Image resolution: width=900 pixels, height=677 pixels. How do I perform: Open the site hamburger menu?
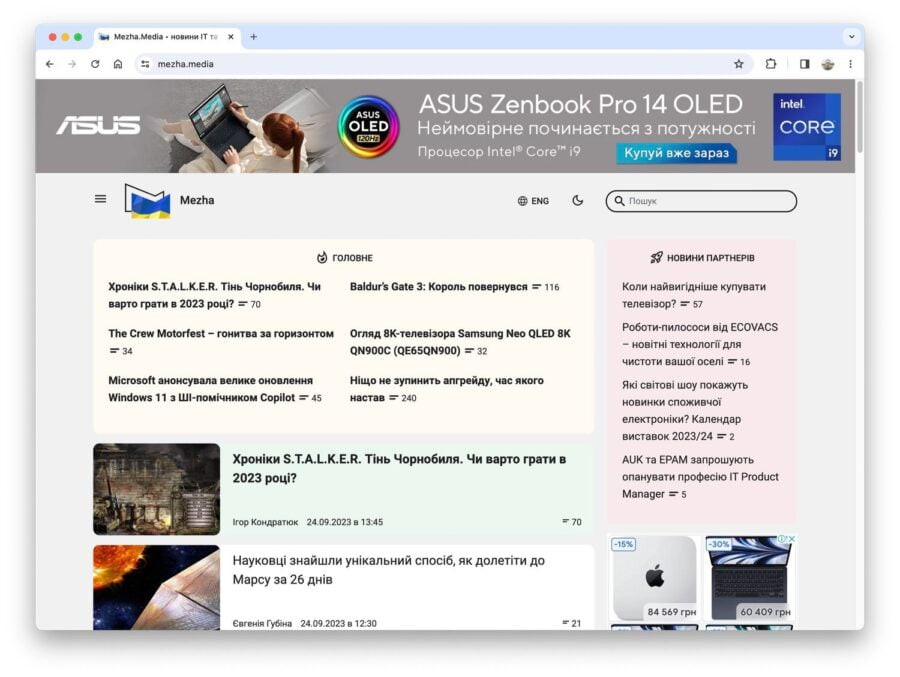click(100, 199)
